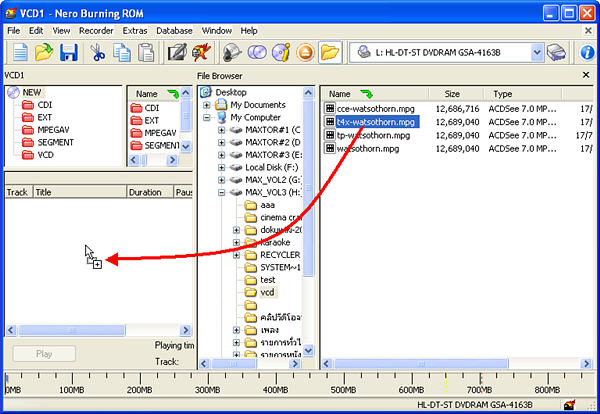Click the orange Eject disc icon
Image resolution: width=600 pixels, height=414 pixels.
305,52
